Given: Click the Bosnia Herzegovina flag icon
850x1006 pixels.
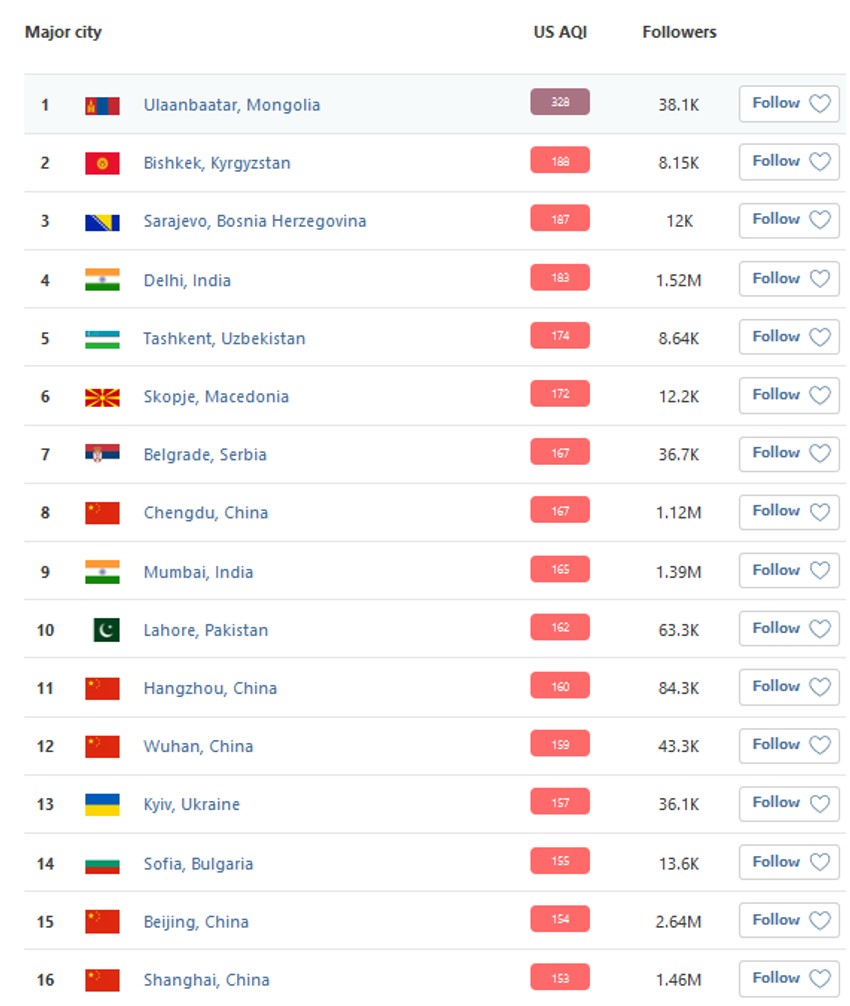Looking at the screenshot, I should (x=102, y=221).
